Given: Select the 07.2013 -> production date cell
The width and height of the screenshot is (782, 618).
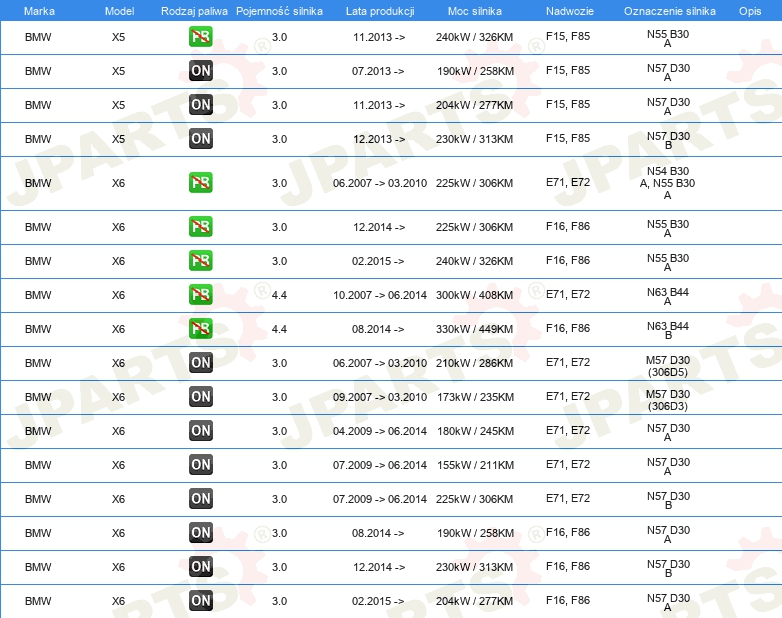Looking at the screenshot, I should pyautogui.click(x=378, y=71).
